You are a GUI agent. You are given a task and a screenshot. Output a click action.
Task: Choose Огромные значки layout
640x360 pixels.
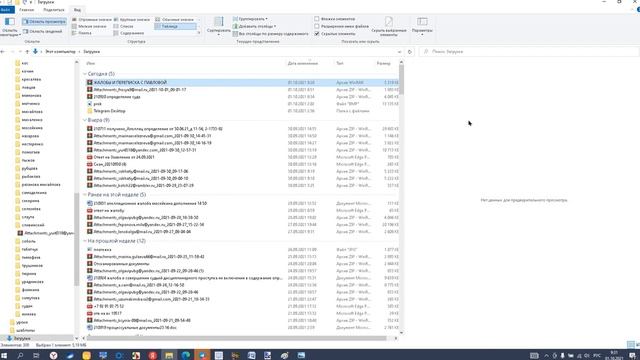coord(91,20)
